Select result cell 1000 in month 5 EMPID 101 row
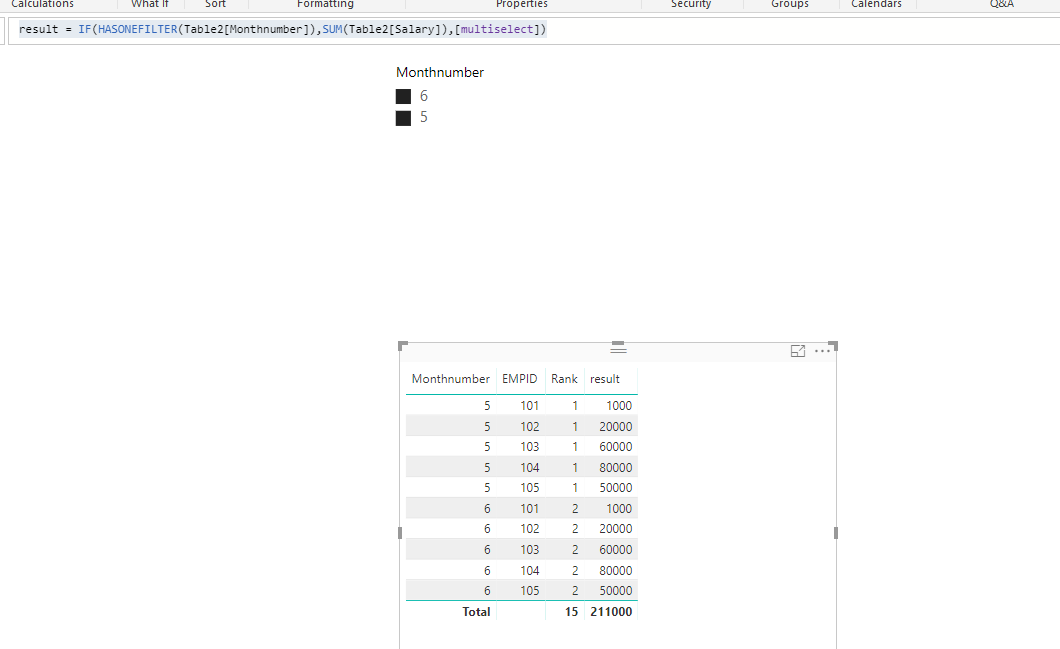Viewport: 1060px width, 649px height. pos(619,406)
